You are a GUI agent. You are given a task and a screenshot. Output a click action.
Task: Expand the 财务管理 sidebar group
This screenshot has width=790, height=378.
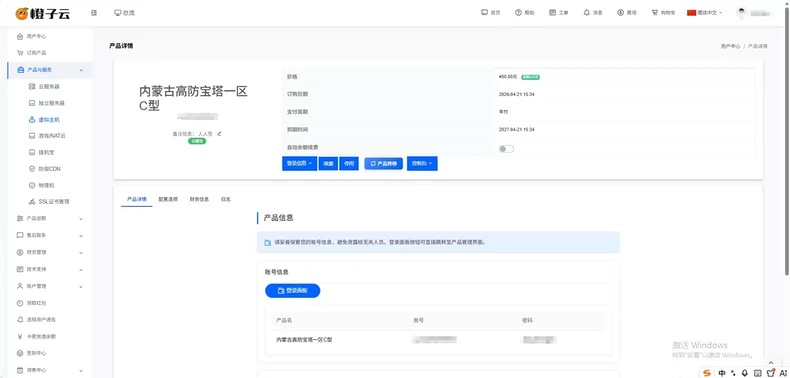tap(50, 252)
